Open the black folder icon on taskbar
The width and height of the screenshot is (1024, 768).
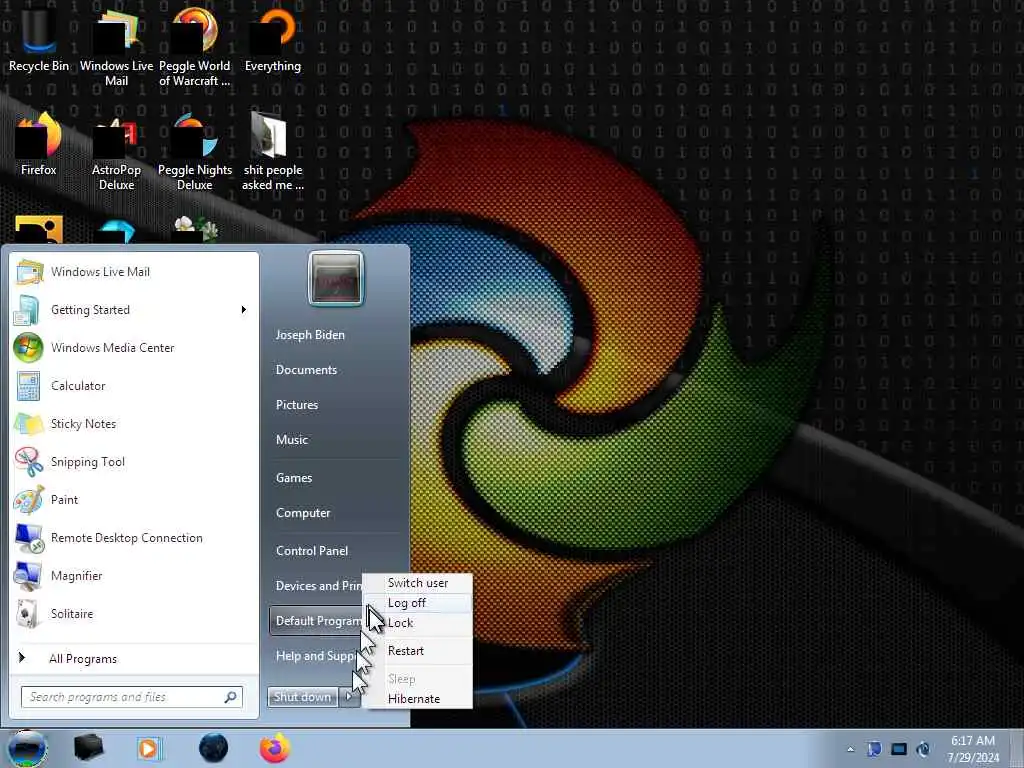pyautogui.click(x=89, y=748)
